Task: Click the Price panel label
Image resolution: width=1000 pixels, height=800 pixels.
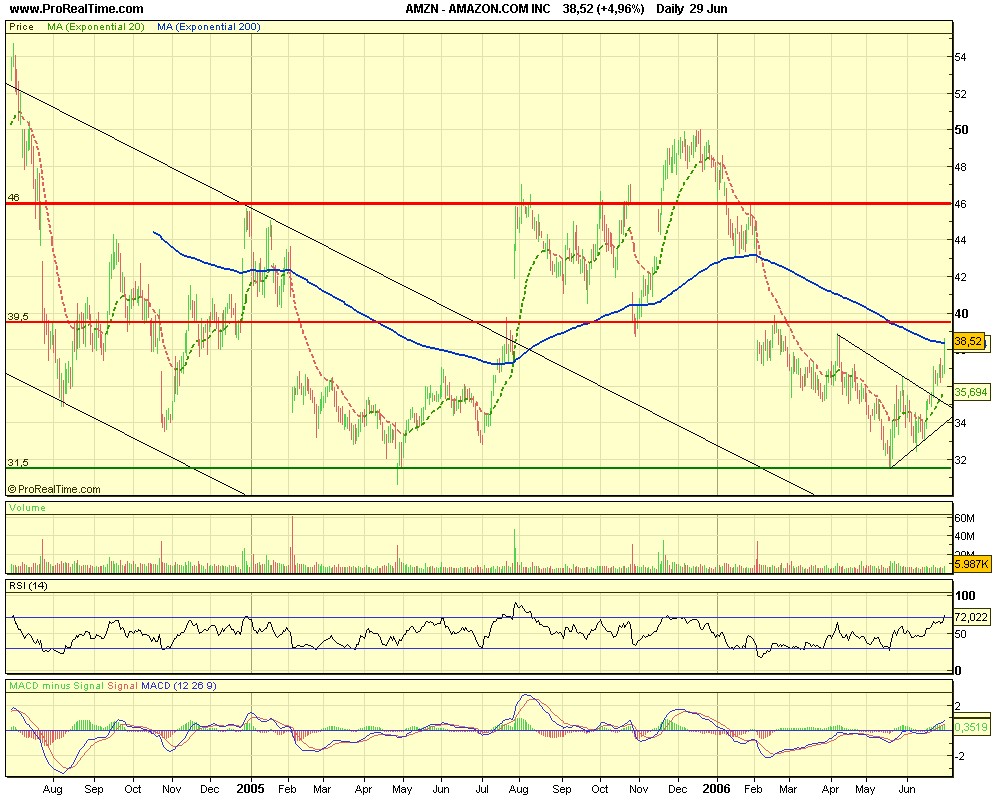Action: click(21, 27)
